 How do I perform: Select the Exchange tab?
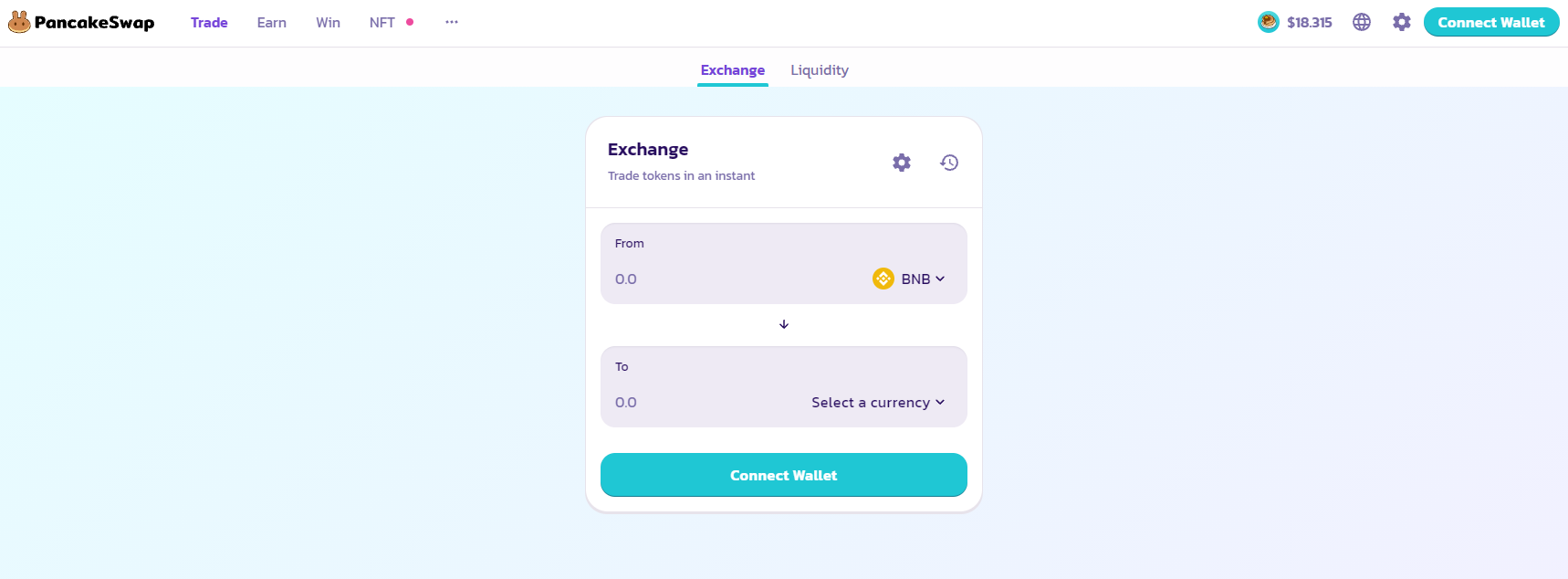pos(733,70)
